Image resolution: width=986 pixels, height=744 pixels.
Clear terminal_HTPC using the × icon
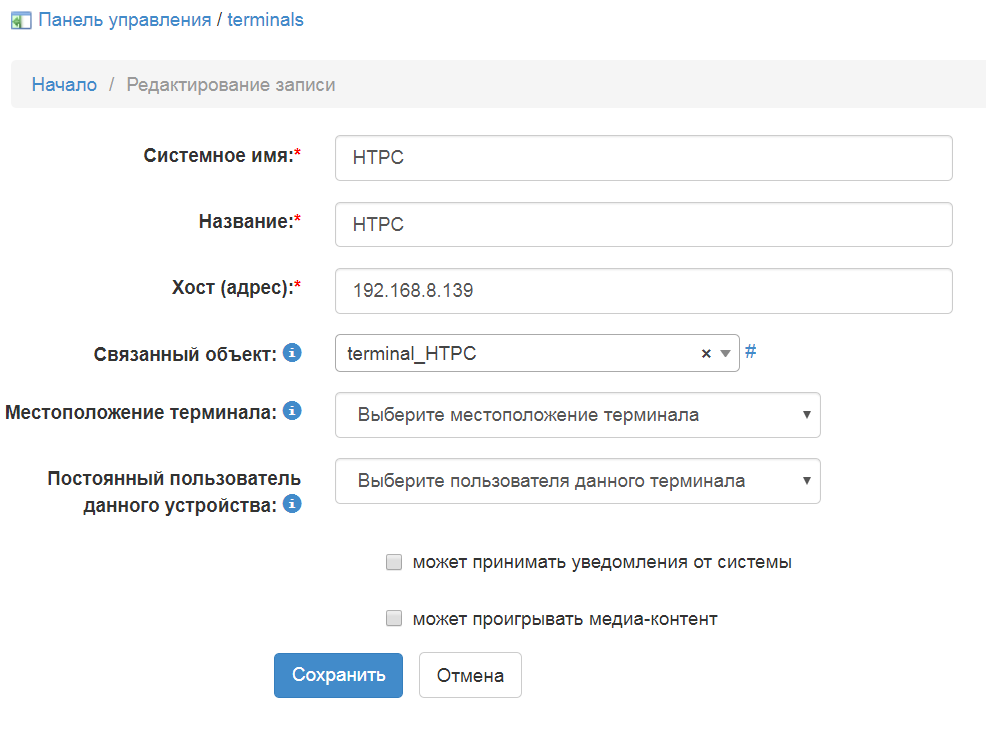click(706, 353)
